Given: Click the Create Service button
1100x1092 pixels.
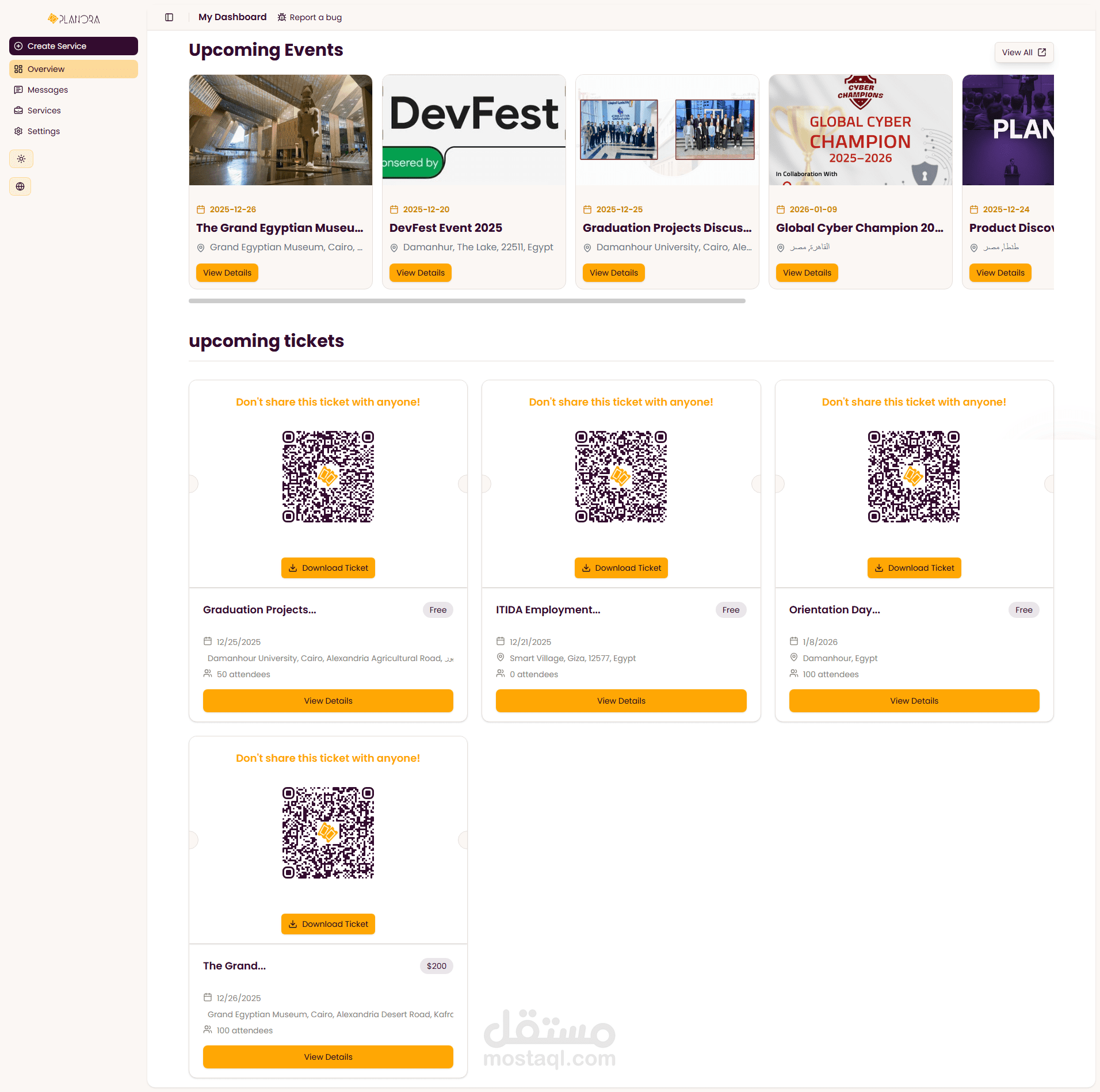Looking at the screenshot, I should pyautogui.click(x=74, y=46).
